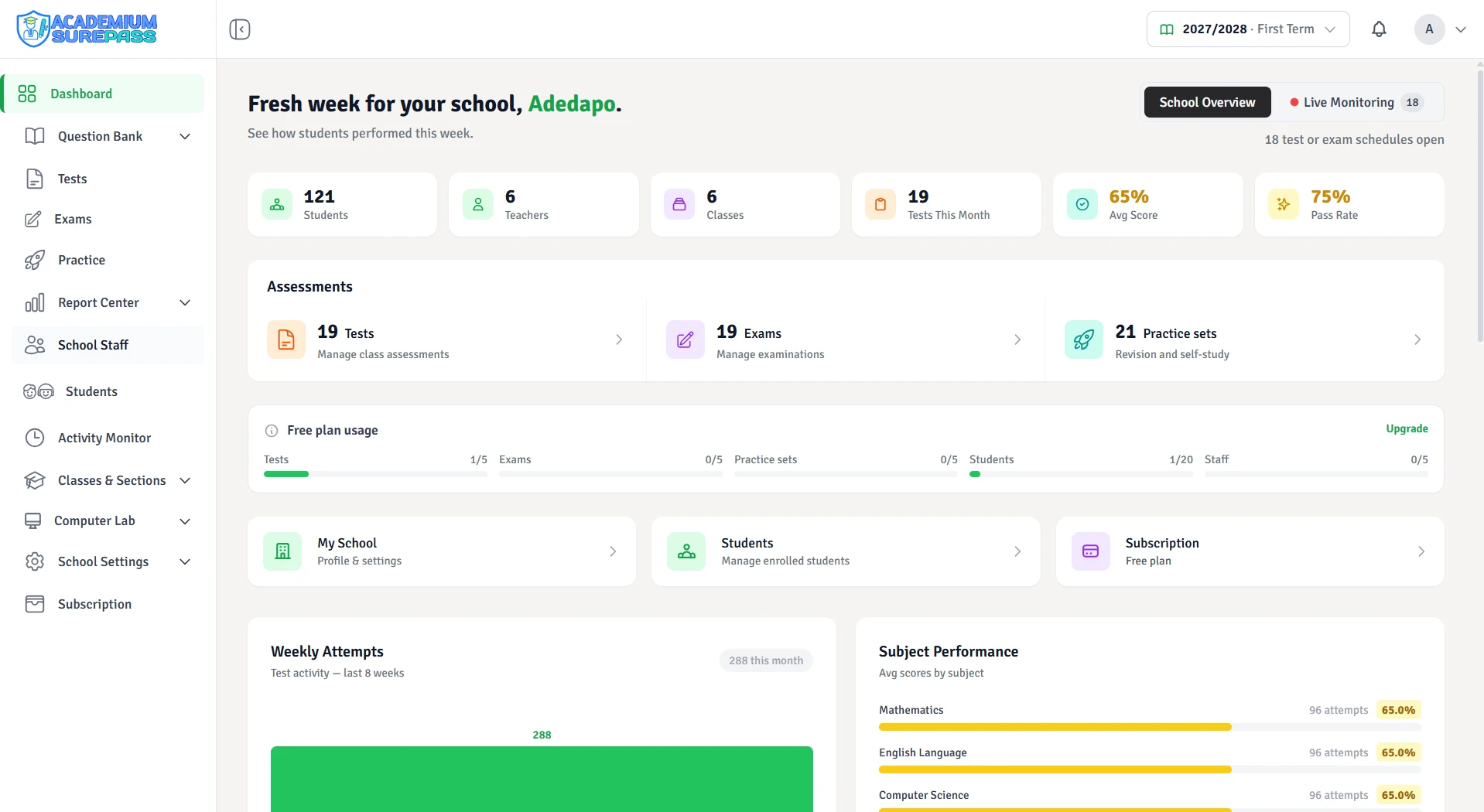Click the Practice rocket icon in sidebar
The width and height of the screenshot is (1484, 812).
(x=35, y=260)
